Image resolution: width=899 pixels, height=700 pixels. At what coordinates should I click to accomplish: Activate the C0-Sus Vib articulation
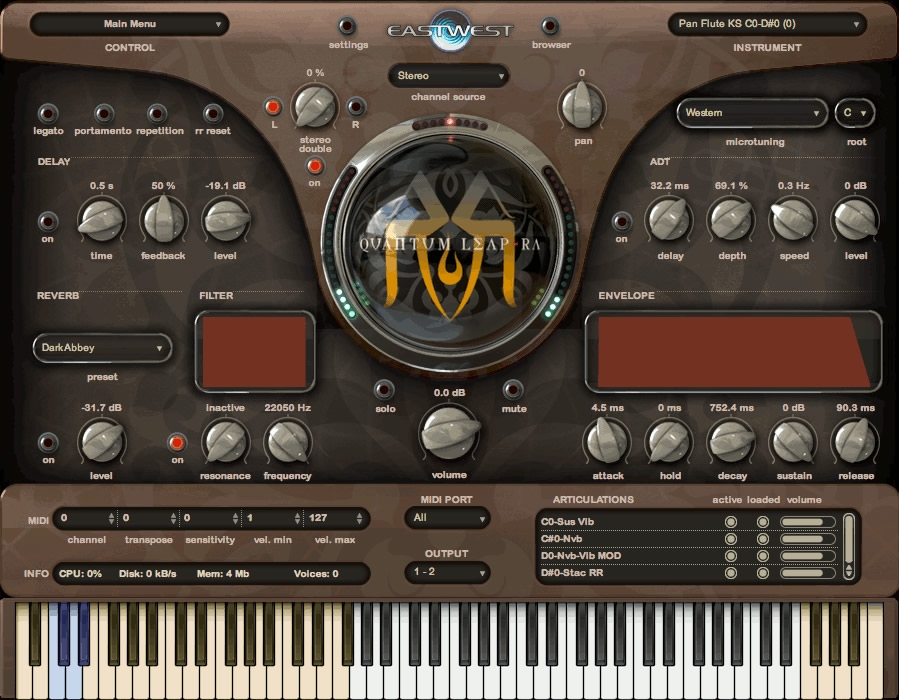(730, 522)
